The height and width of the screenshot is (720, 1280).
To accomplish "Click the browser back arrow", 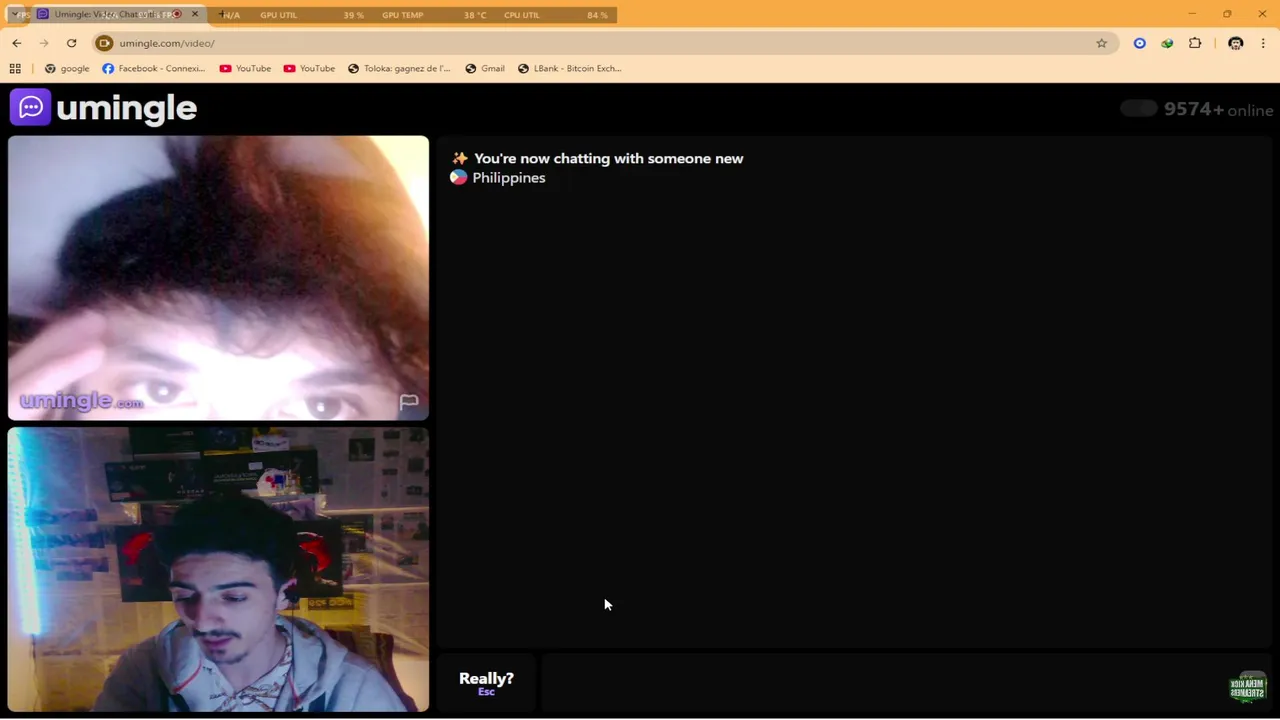I will 17,43.
